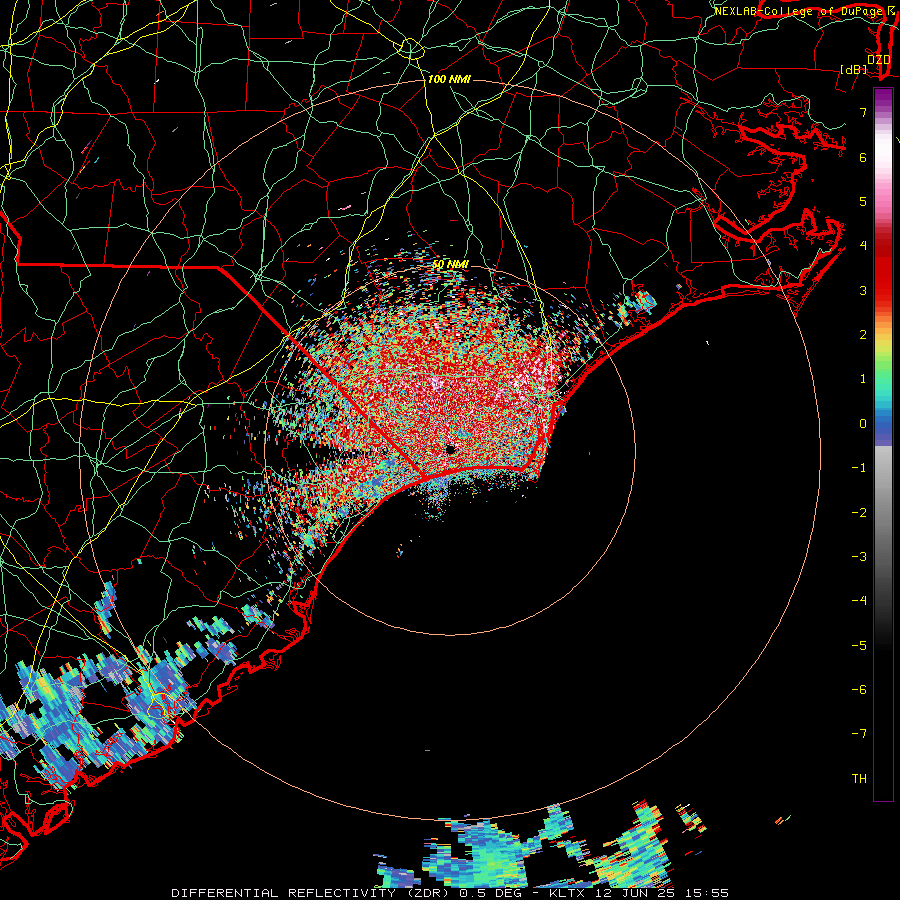Click the "7" tick label on color scale
Image resolution: width=900 pixels, height=900 pixels.
click(863, 112)
